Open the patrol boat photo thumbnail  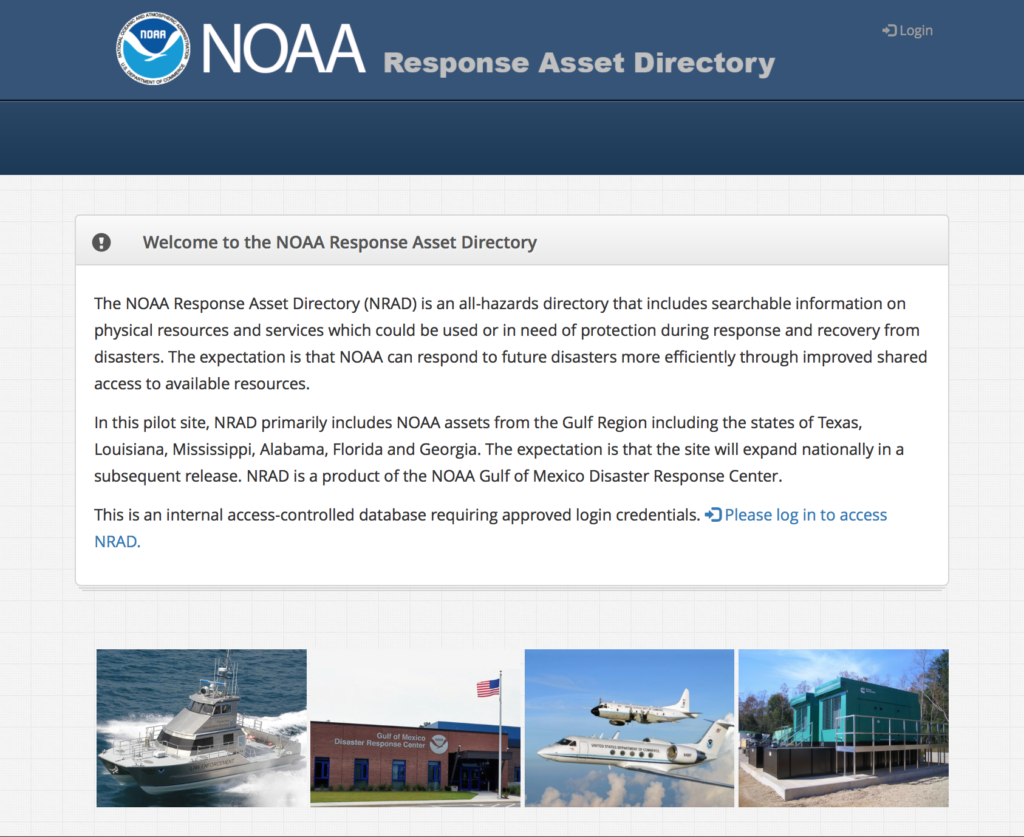tap(202, 728)
